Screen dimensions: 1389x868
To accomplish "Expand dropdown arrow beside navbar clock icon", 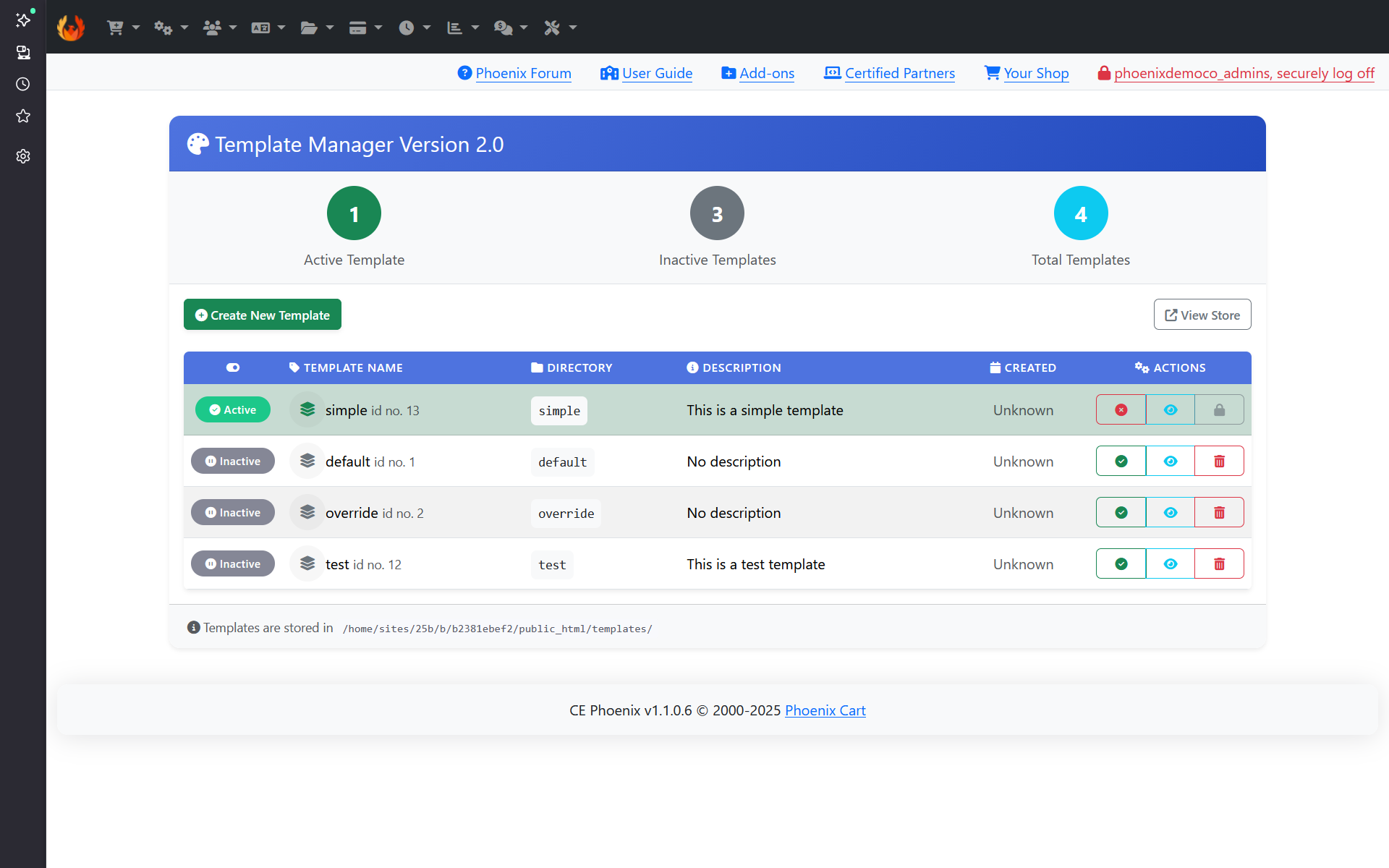I will tap(427, 27).
